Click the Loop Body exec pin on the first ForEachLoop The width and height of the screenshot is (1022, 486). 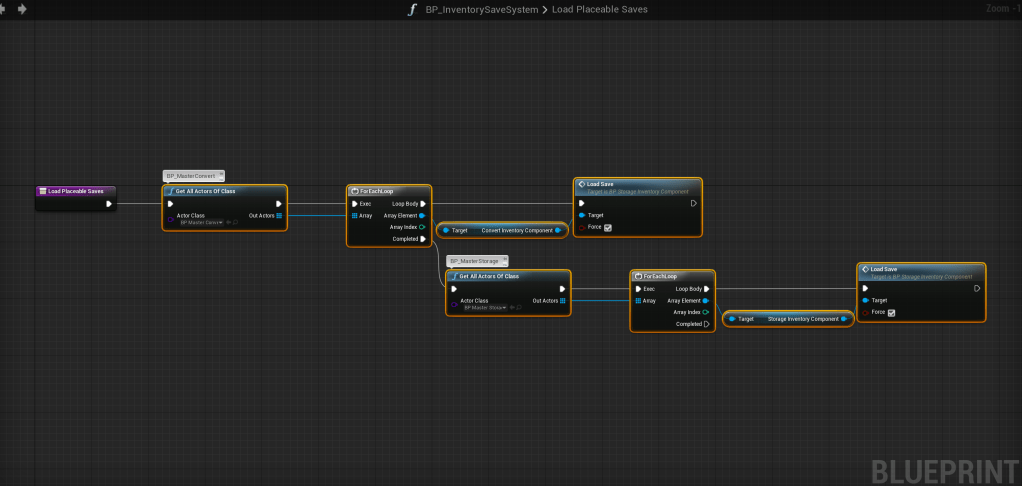(423, 203)
